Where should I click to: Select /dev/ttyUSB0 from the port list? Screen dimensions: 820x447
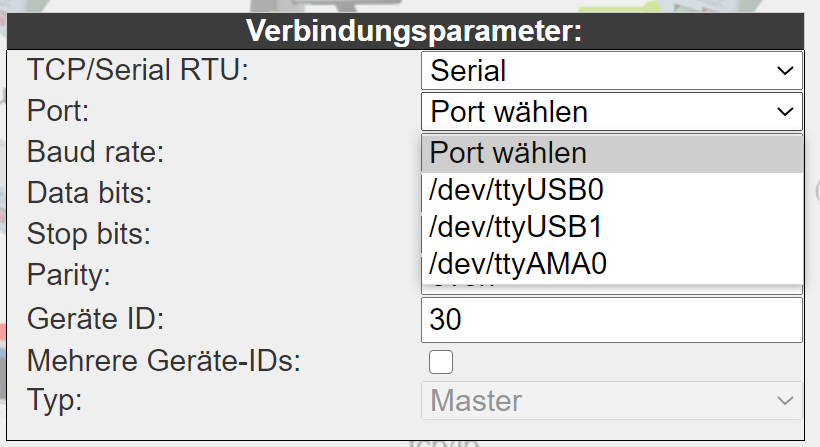[x=612, y=190]
